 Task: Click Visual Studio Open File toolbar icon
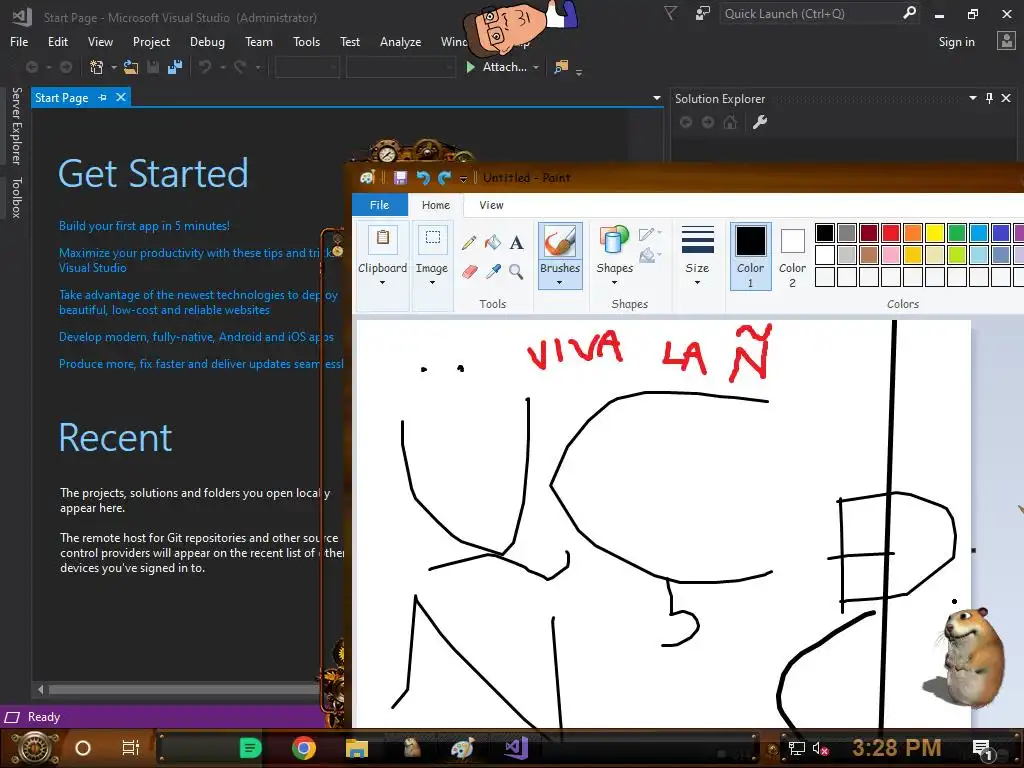pos(131,67)
